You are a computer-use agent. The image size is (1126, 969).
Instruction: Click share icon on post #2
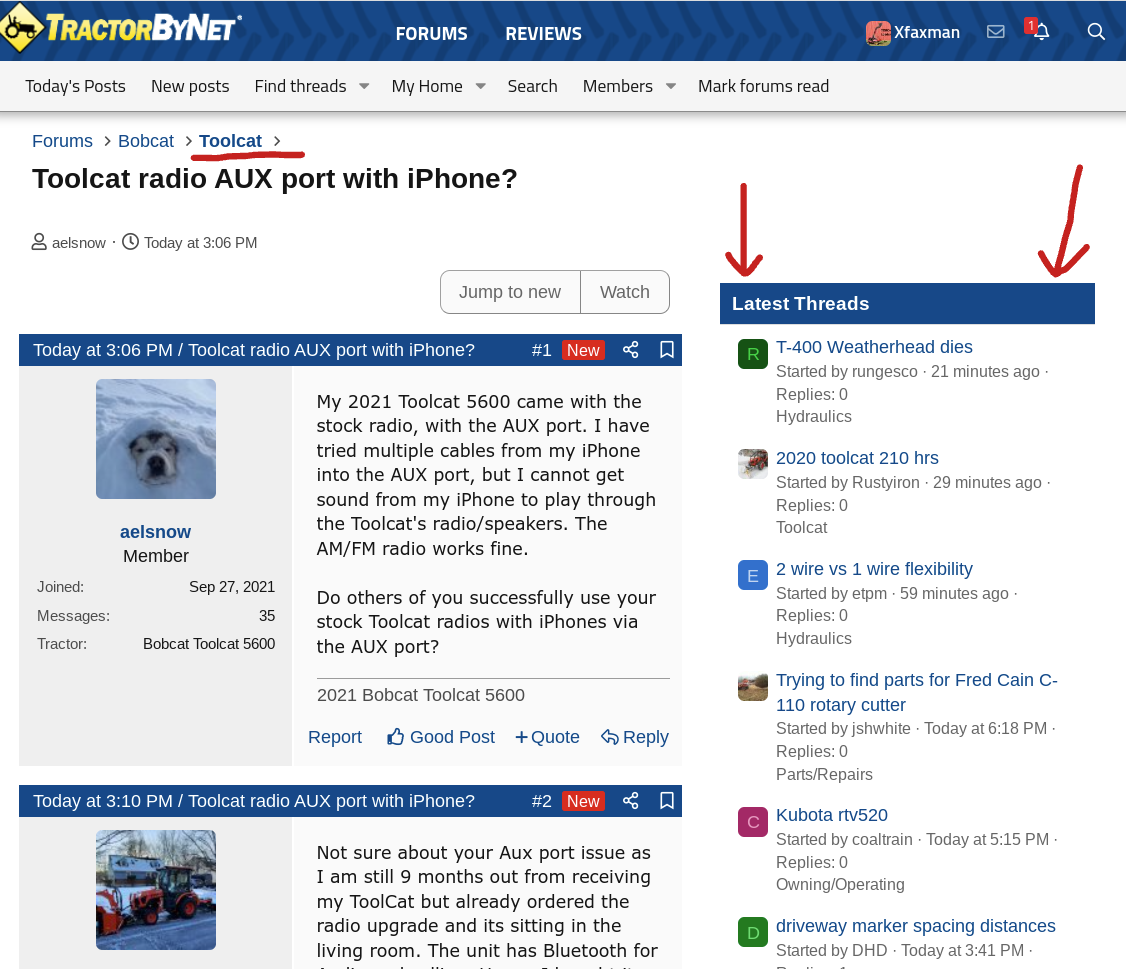click(x=630, y=801)
